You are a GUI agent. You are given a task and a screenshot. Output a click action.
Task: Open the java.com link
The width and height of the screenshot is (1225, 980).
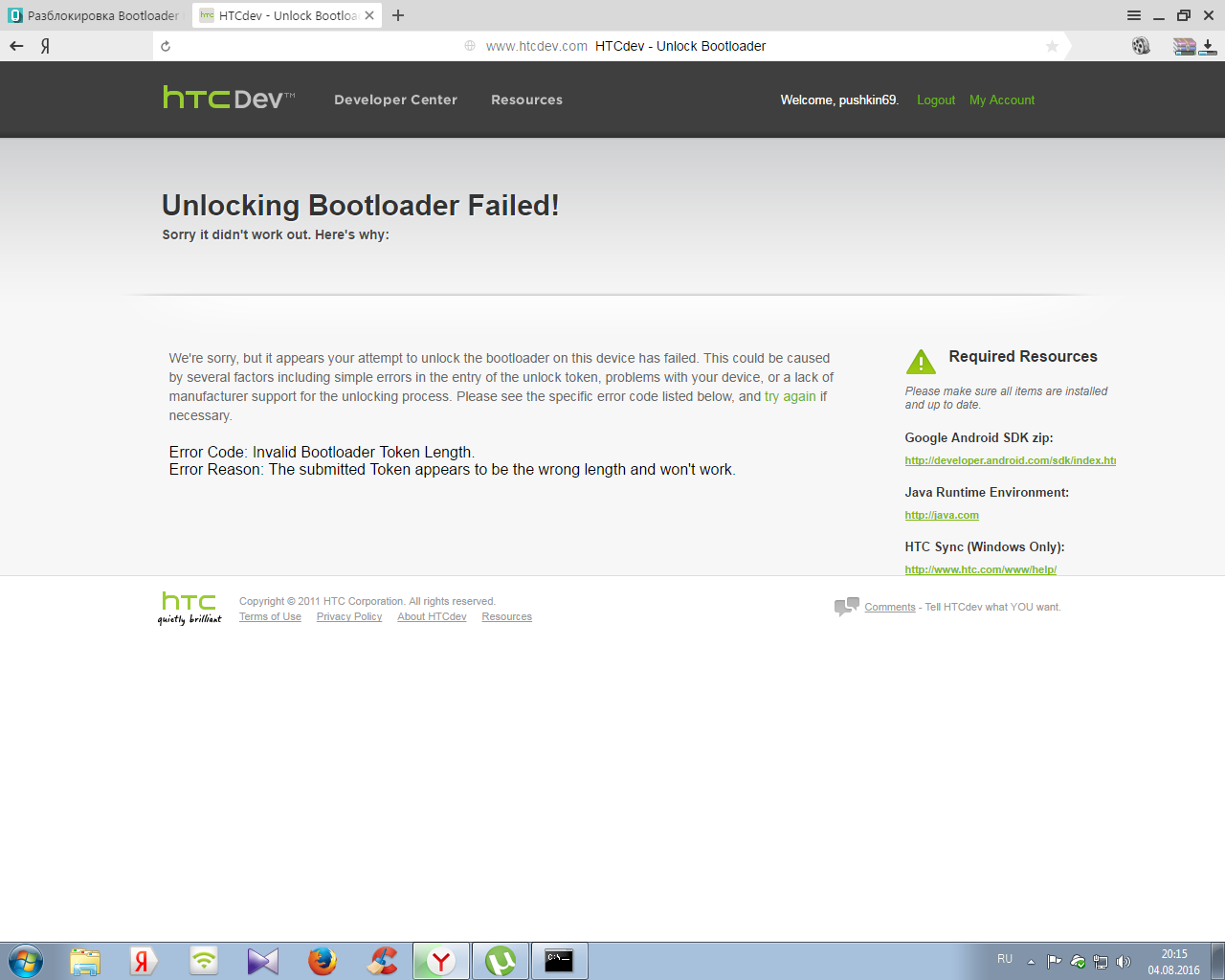[x=942, y=515]
